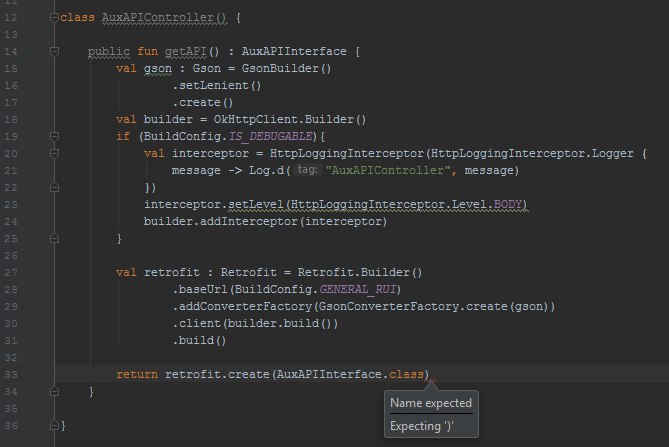Click line number 30 in the gutter

11,324
